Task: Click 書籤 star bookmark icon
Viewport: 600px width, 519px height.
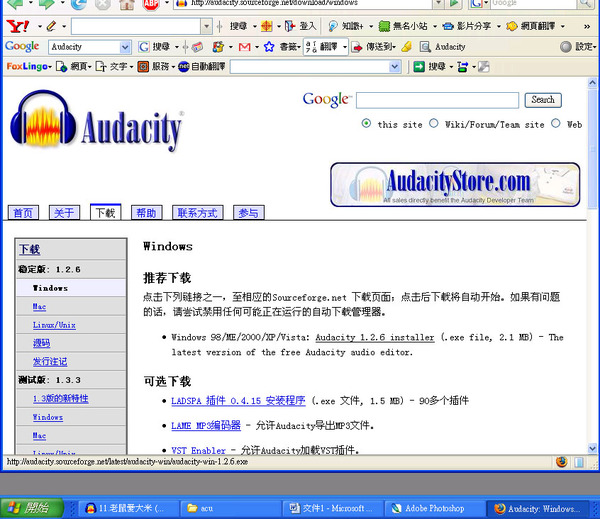Action: tap(269, 47)
